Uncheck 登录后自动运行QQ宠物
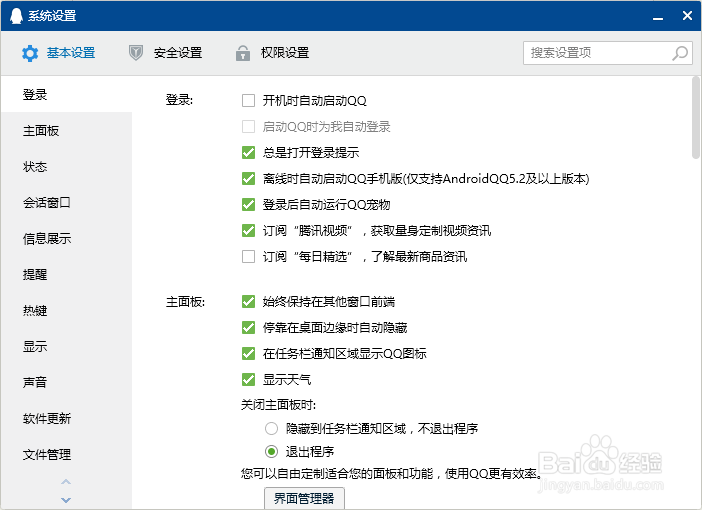The image size is (702, 510). tap(248, 204)
